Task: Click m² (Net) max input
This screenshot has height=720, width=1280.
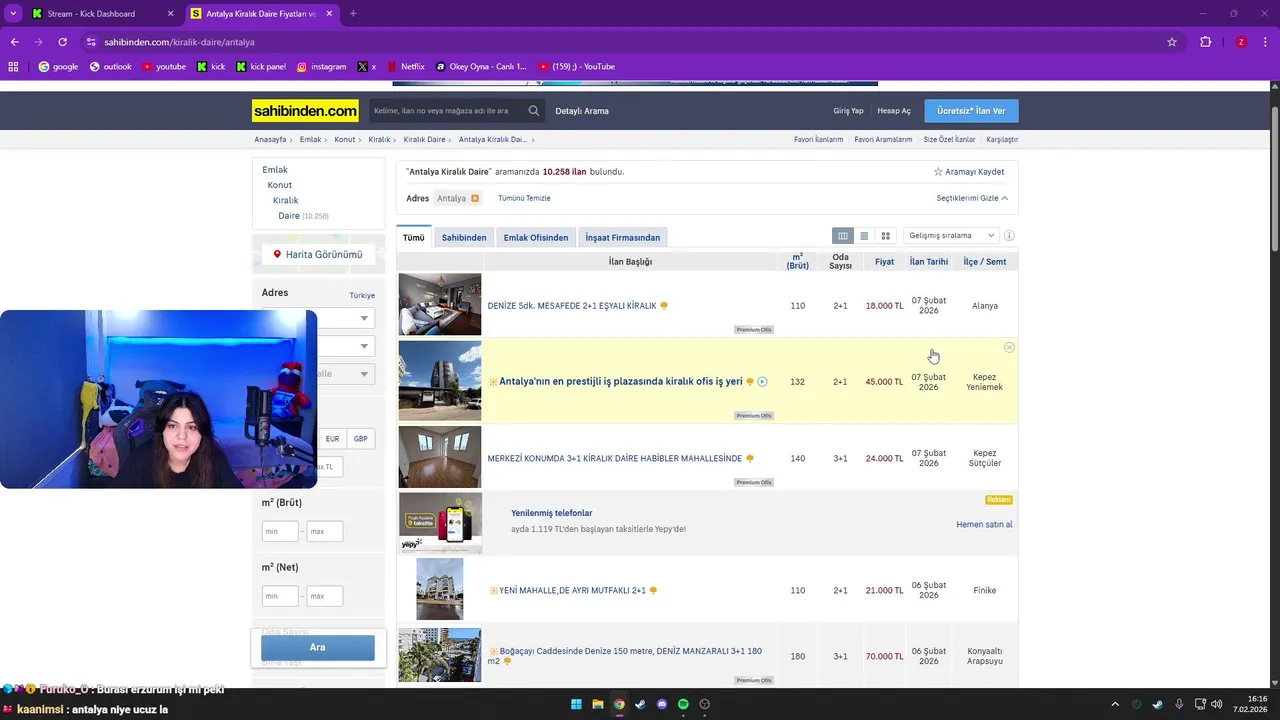Action: tap(325, 597)
